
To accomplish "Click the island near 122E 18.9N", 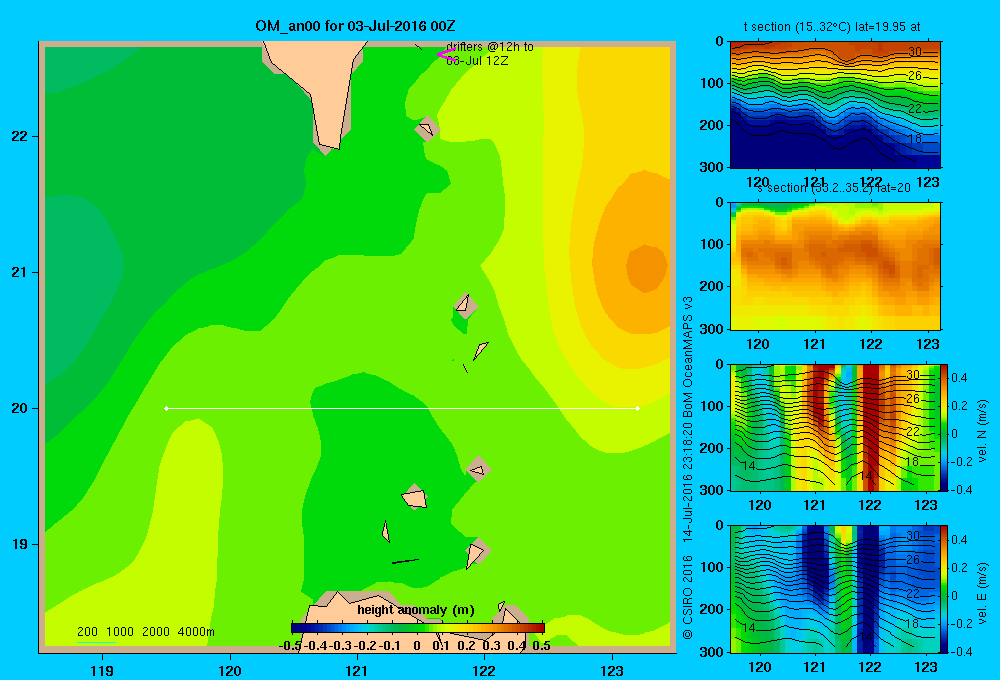I will pyautogui.click(x=476, y=553).
